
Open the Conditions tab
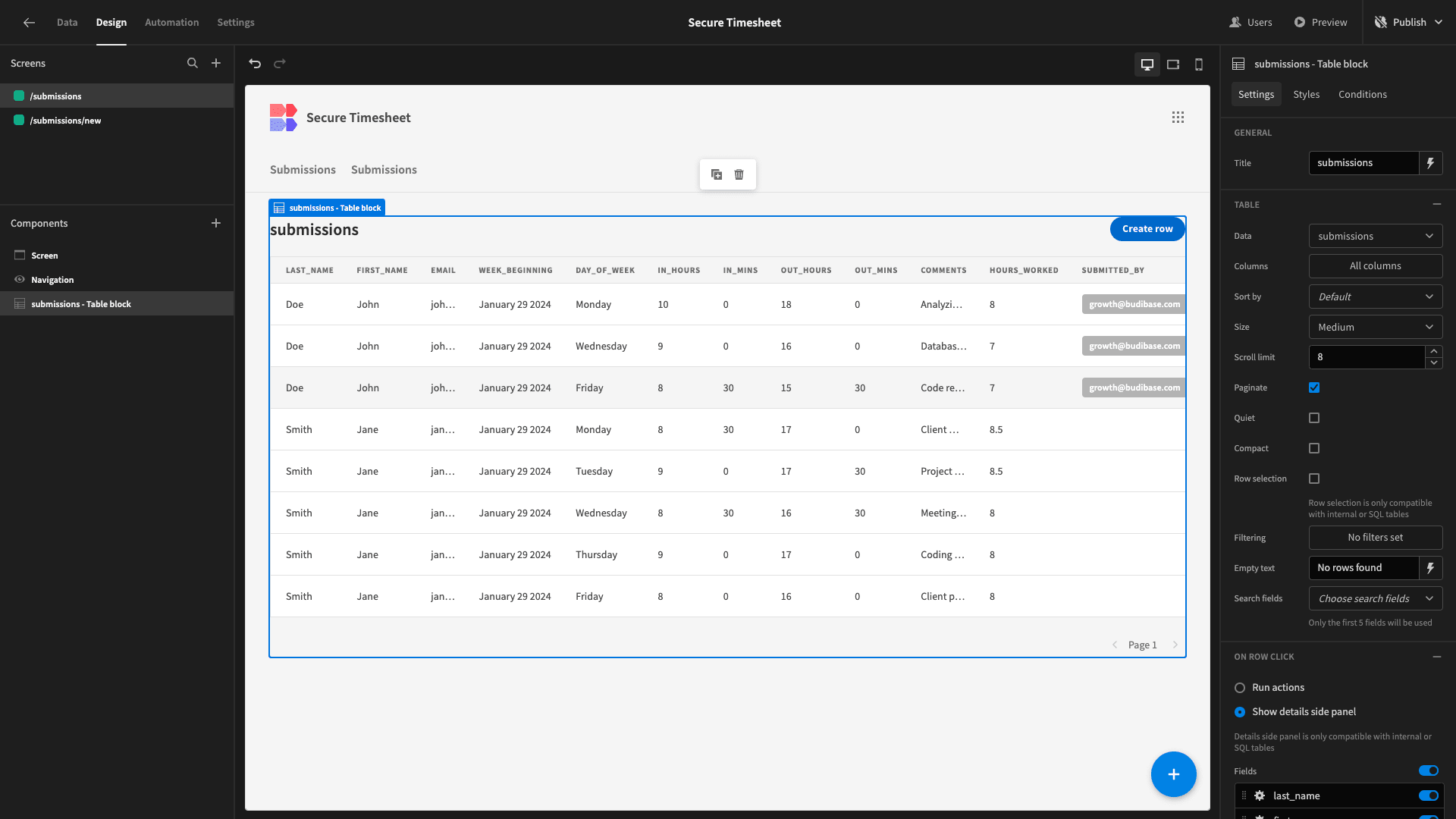point(1363,95)
